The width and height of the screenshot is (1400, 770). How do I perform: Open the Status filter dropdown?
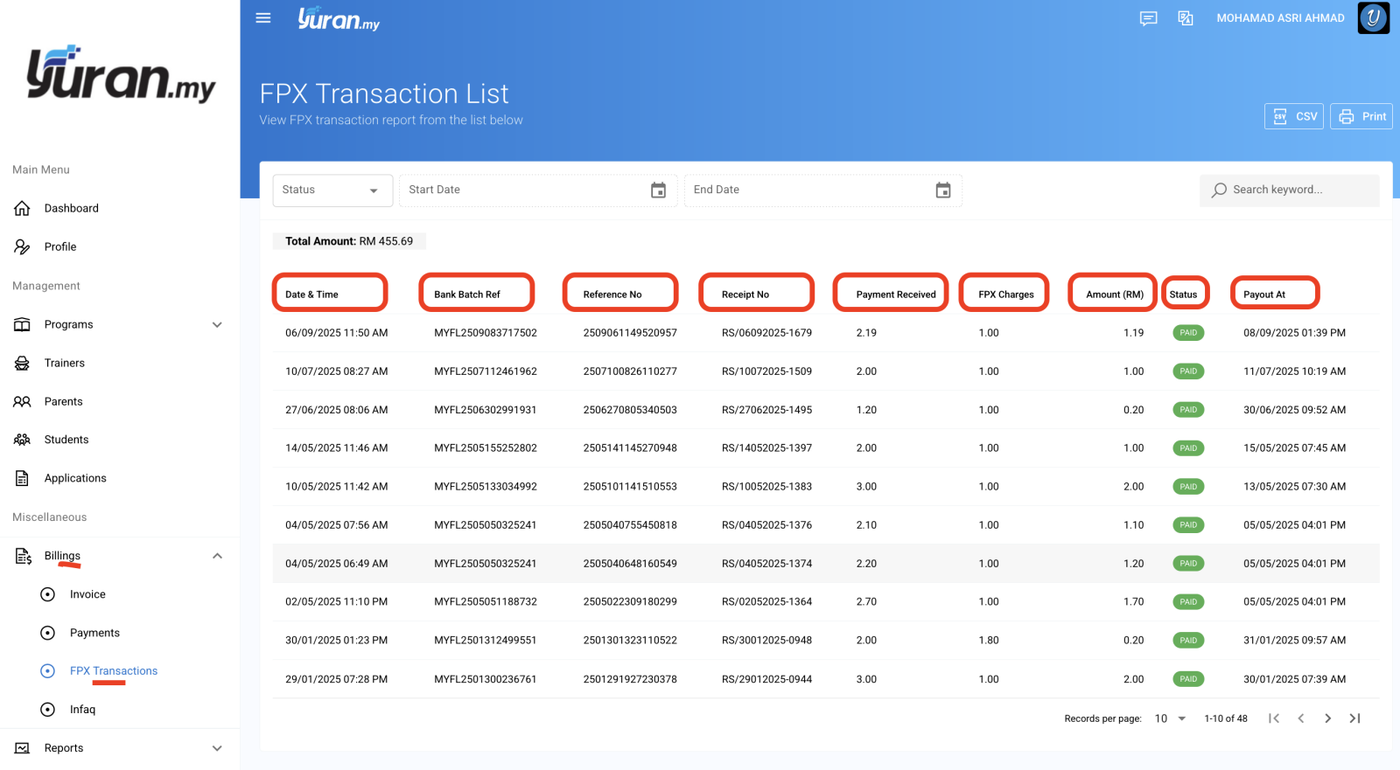332,190
